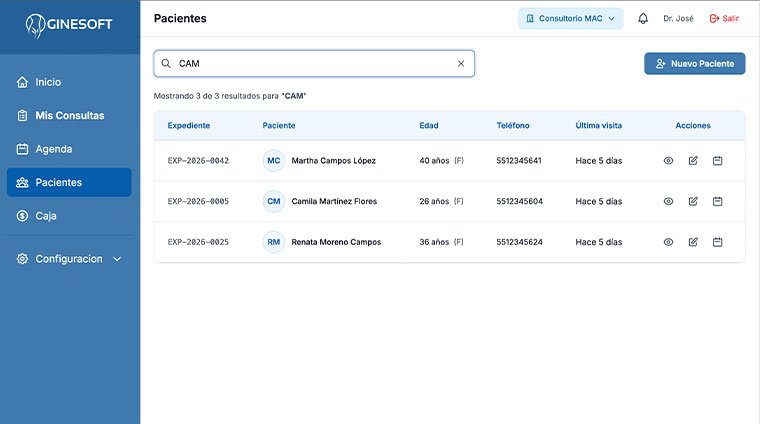Click the Mis Consultas clipboard icon

(x=22, y=115)
